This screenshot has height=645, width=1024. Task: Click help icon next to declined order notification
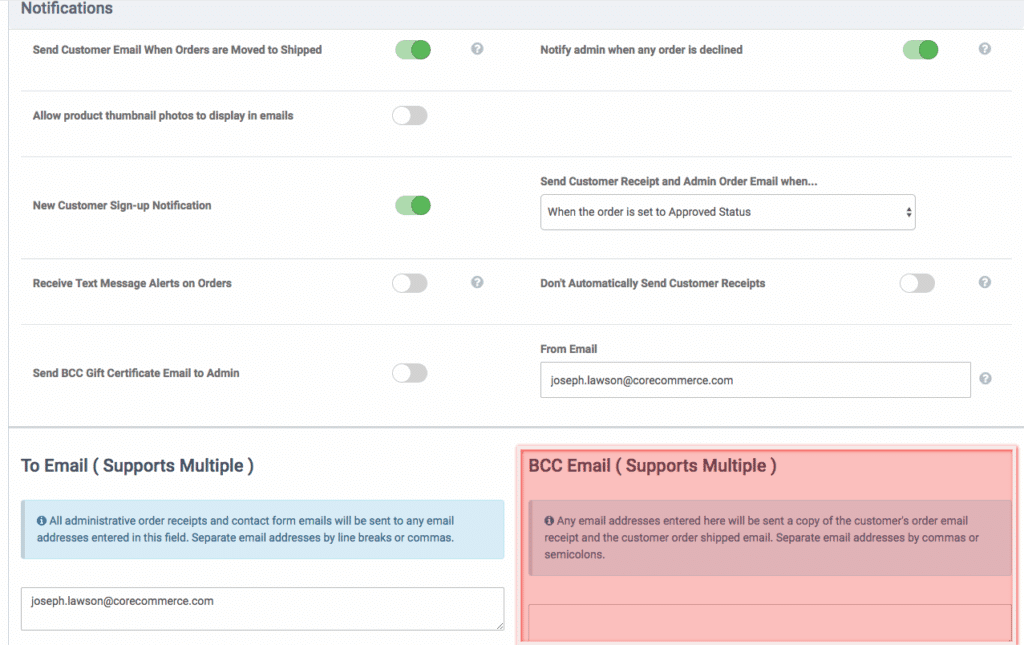point(984,49)
